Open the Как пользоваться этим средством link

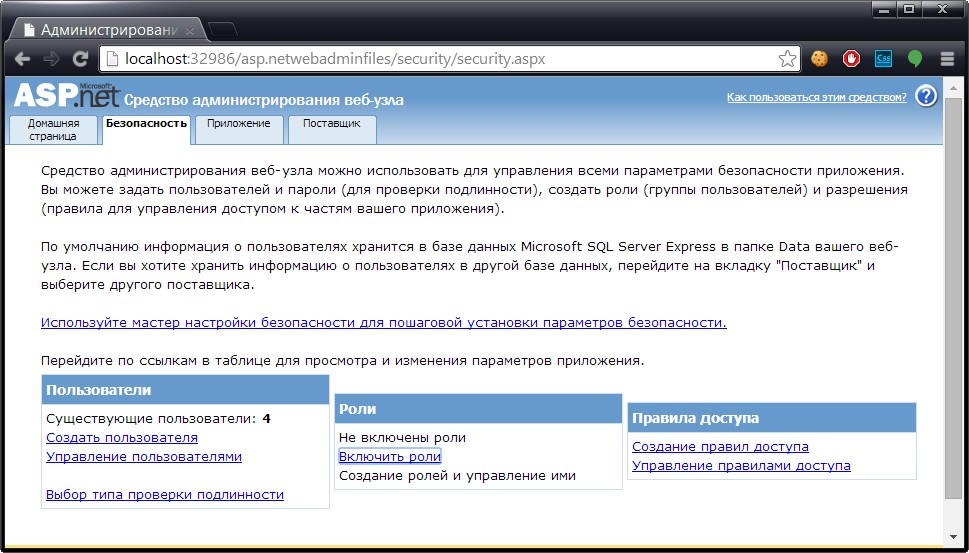[816, 97]
